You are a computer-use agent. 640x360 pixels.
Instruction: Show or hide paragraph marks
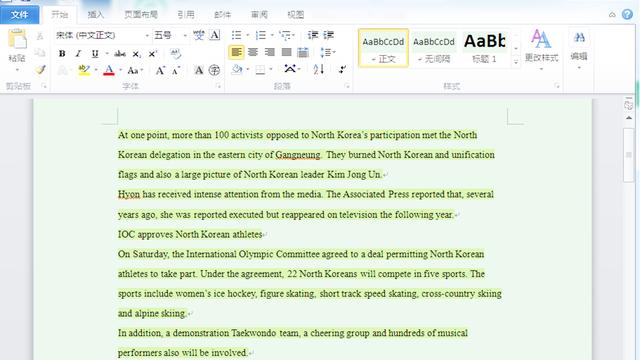point(342,69)
